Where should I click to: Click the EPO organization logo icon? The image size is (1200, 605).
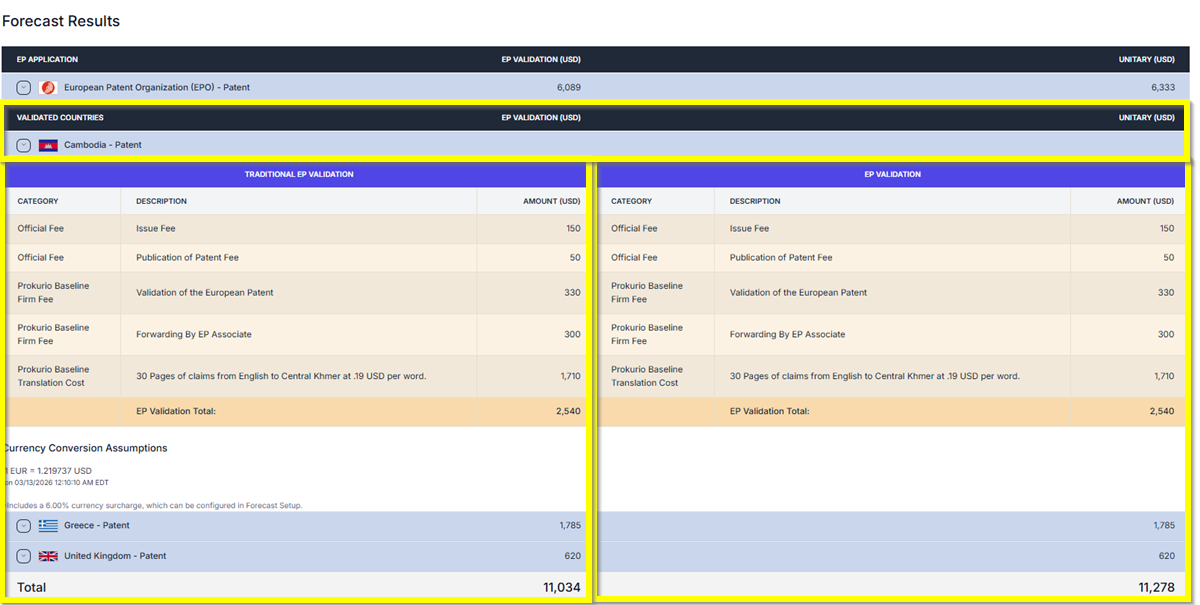point(48,87)
